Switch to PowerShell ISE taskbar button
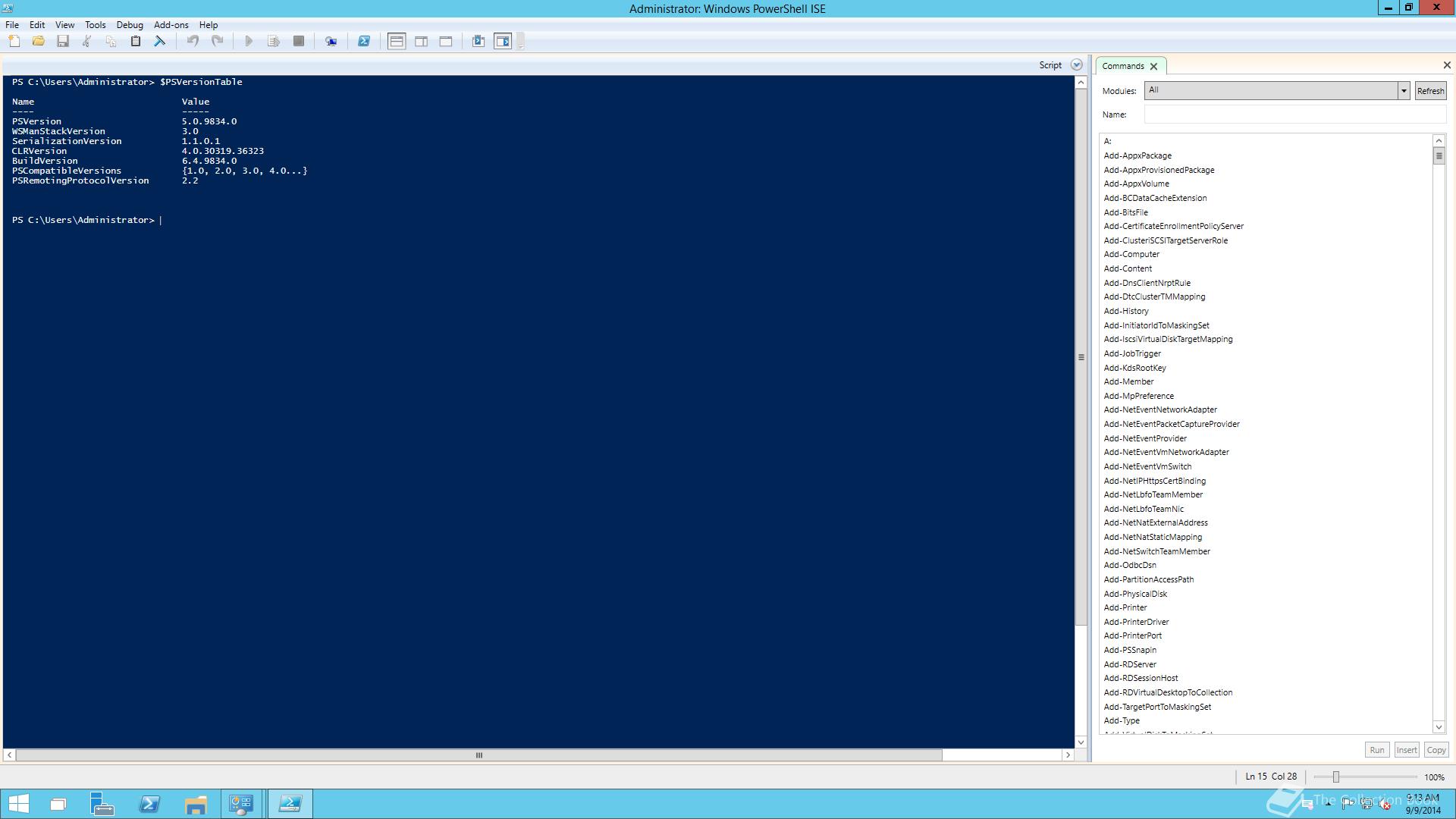 tap(290, 804)
